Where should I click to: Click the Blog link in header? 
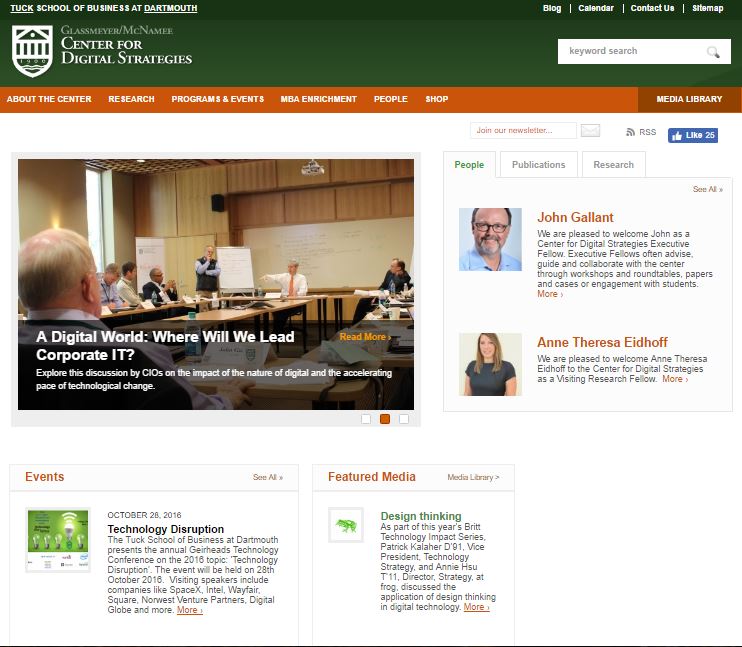552,8
